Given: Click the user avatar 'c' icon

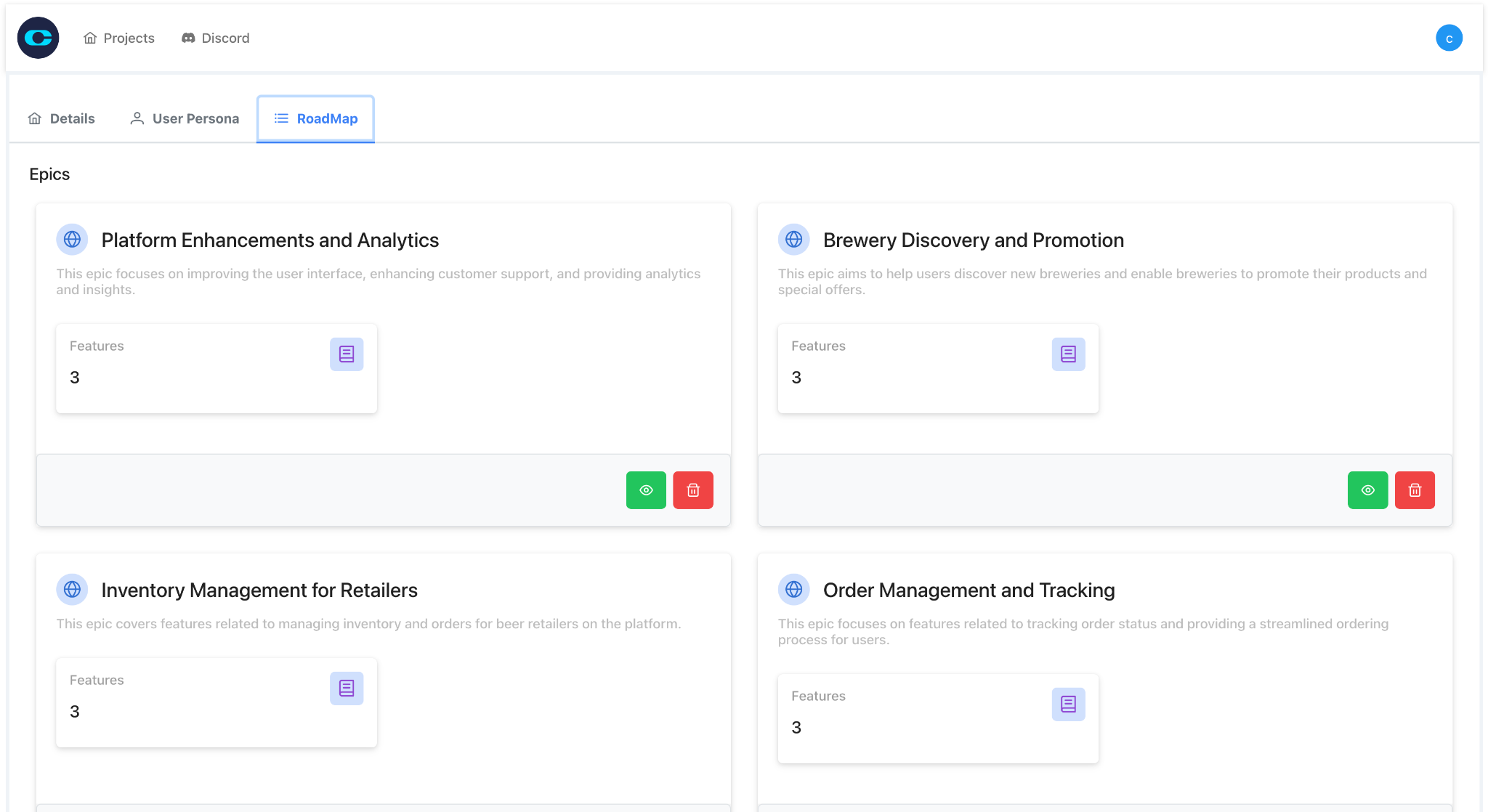Looking at the screenshot, I should pos(1449,38).
